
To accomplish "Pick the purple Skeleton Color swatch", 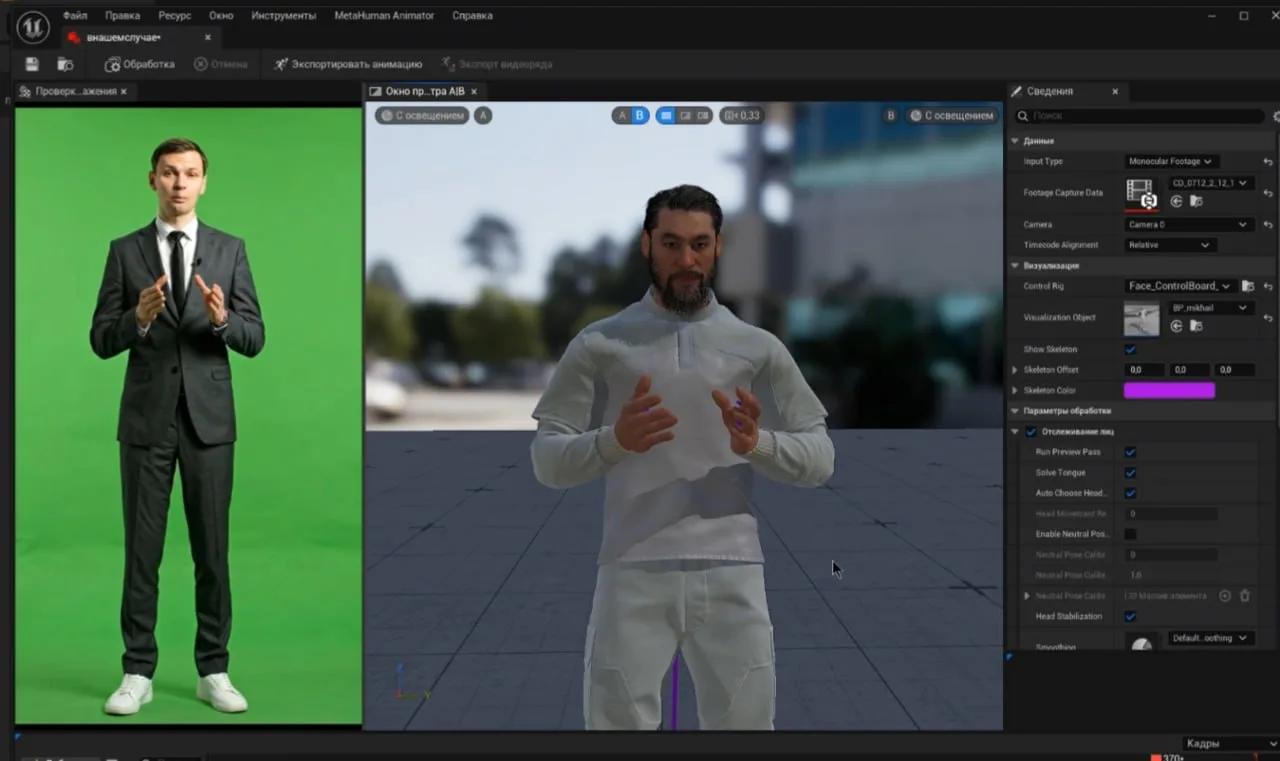I will (x=1169, y=391).
